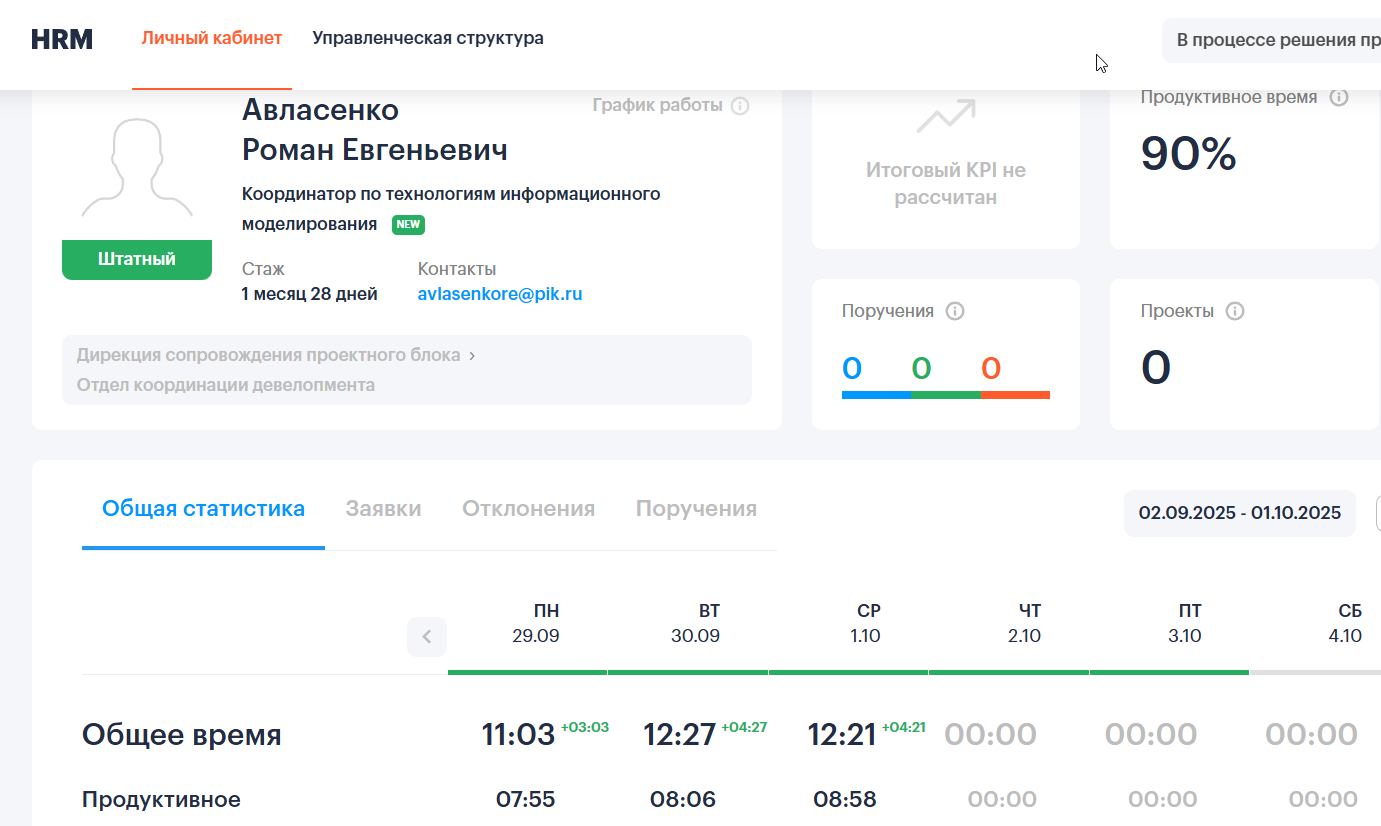This screenshot has width=1381, height=826.
Task: Expand the chevron after Дирекция сопровождения проектного блока
Action: point(472,355)
